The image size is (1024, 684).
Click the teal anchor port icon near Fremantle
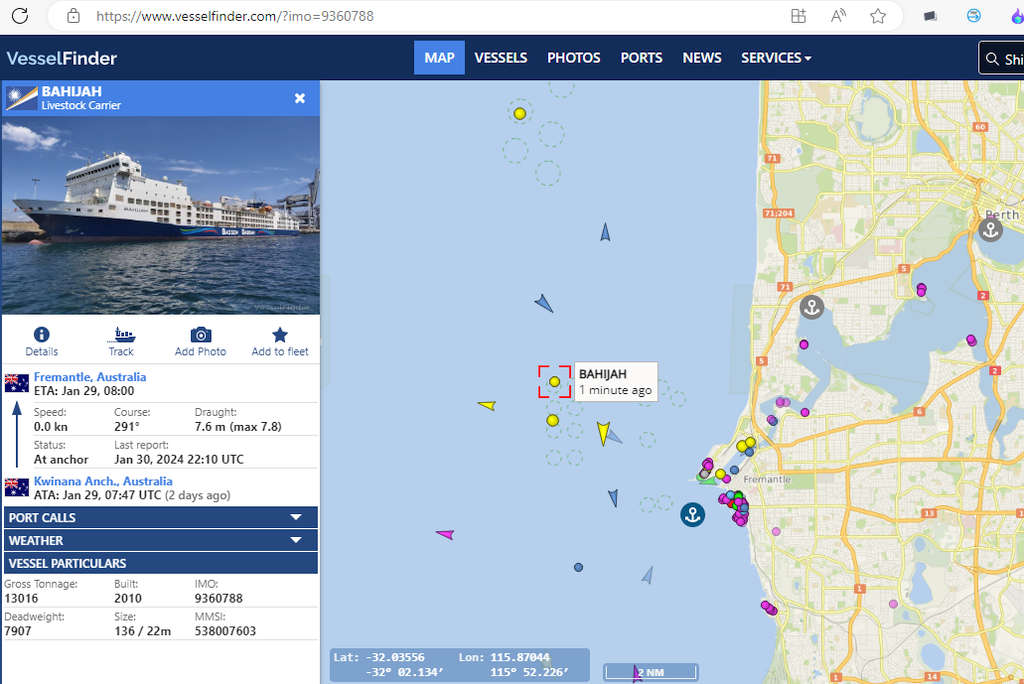pos(692,515)
